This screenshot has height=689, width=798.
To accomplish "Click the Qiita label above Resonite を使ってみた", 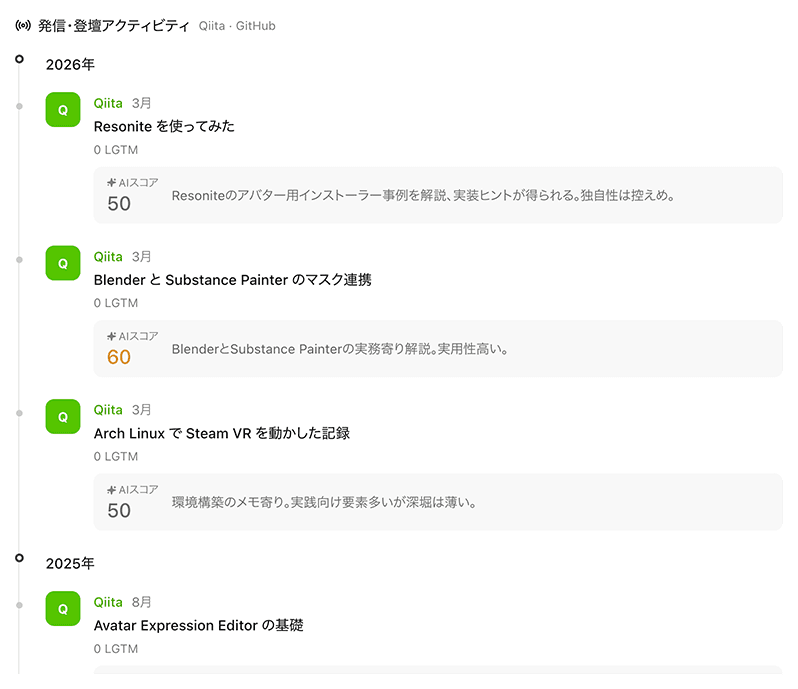I will pyautogui.click(x=108, y=103).
